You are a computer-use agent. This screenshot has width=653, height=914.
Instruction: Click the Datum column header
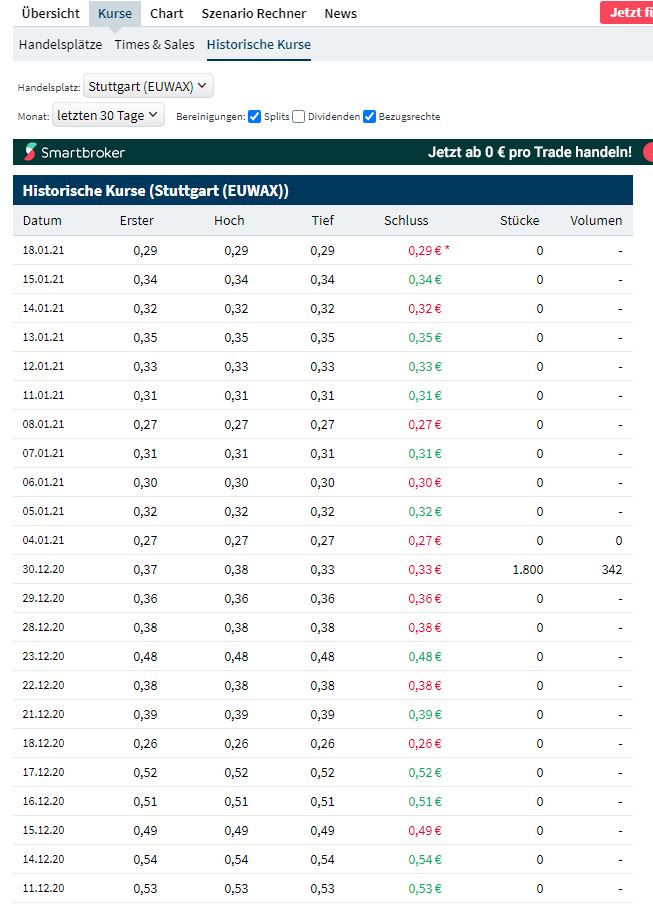[42, 221]
